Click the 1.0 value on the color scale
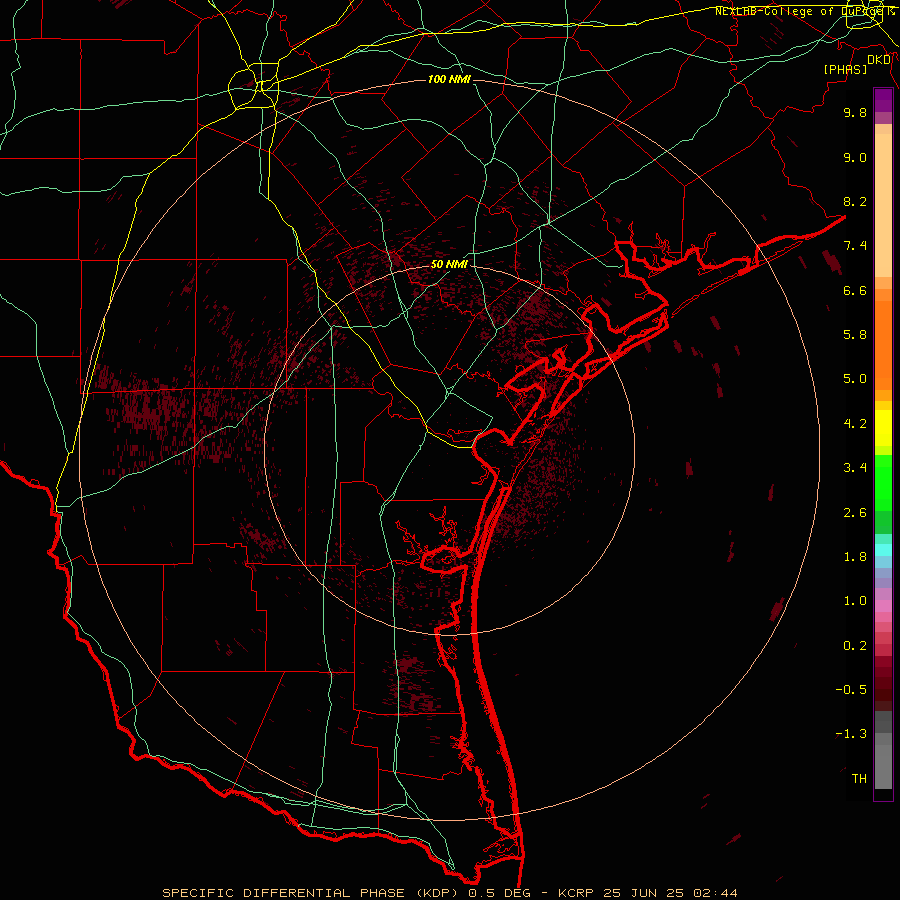Image resolution: width=900 pixels, height=900 pixels. pos(855,601)
